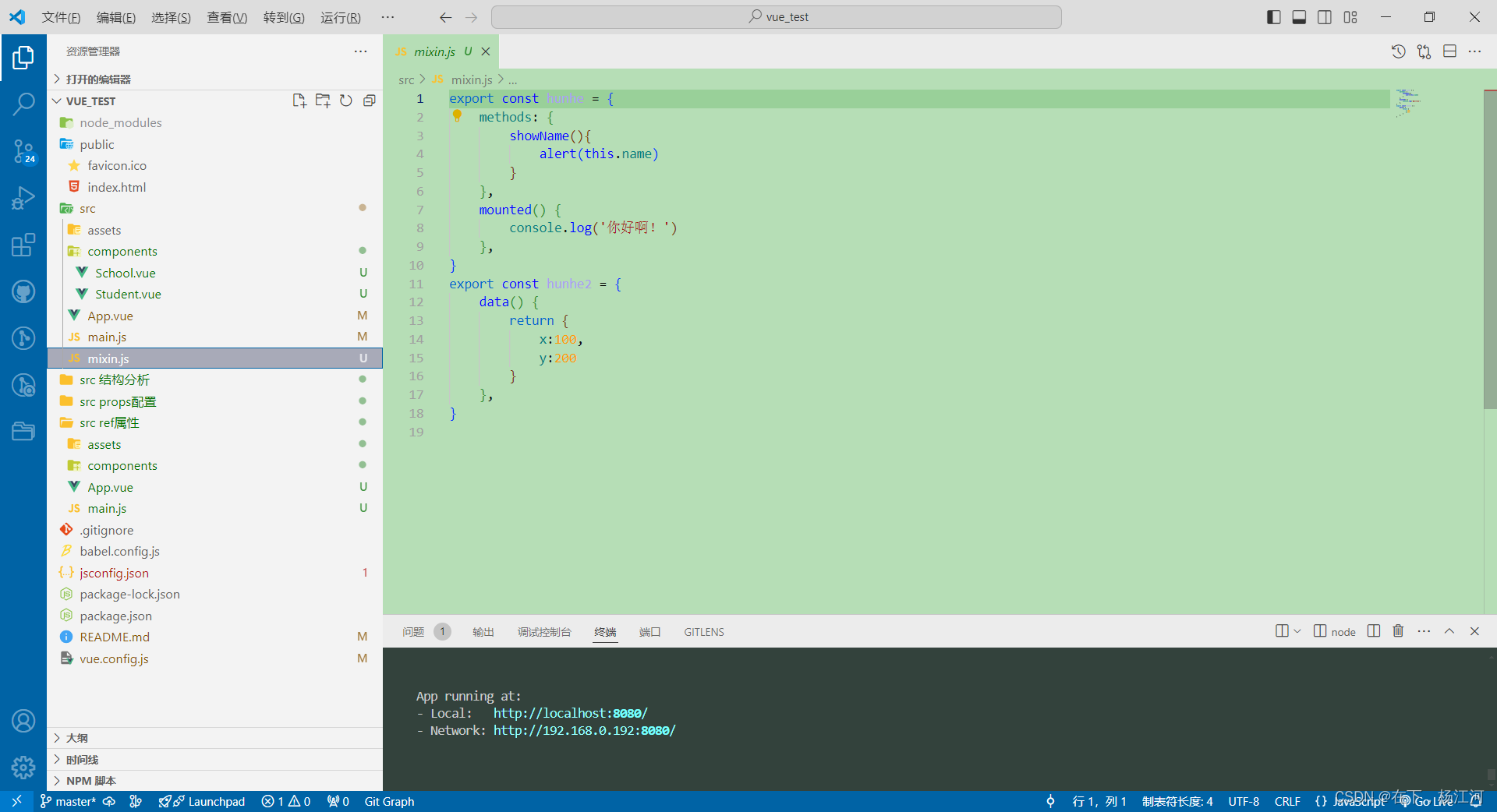This screenshot has height=812, width=1497.
Task: Open School.vue in the file tree
Action: 214,273
